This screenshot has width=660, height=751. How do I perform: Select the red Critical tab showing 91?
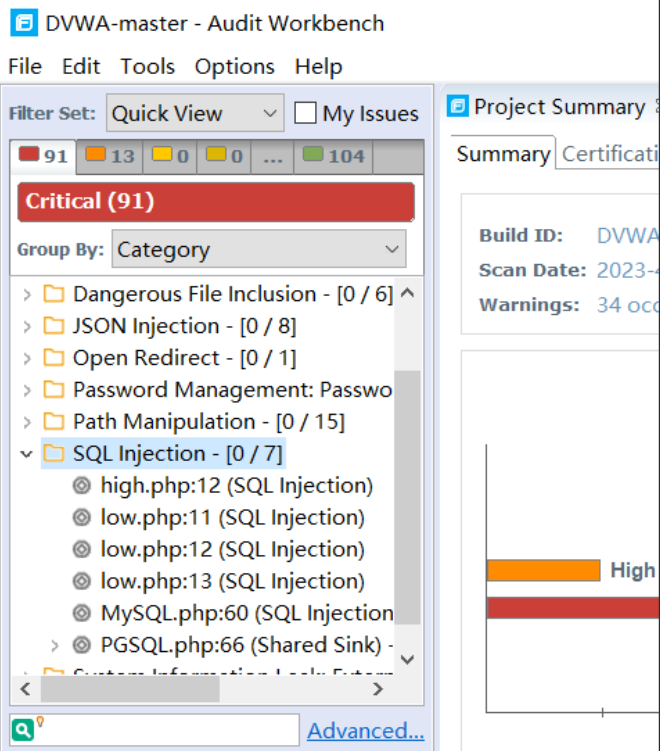tap(43, 156)
